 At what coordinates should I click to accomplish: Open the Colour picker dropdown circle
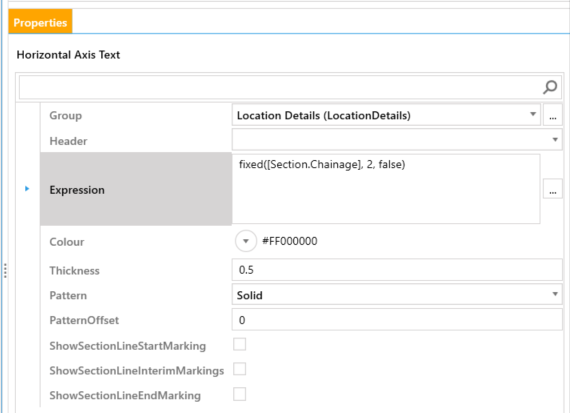(x=246, y=241)
